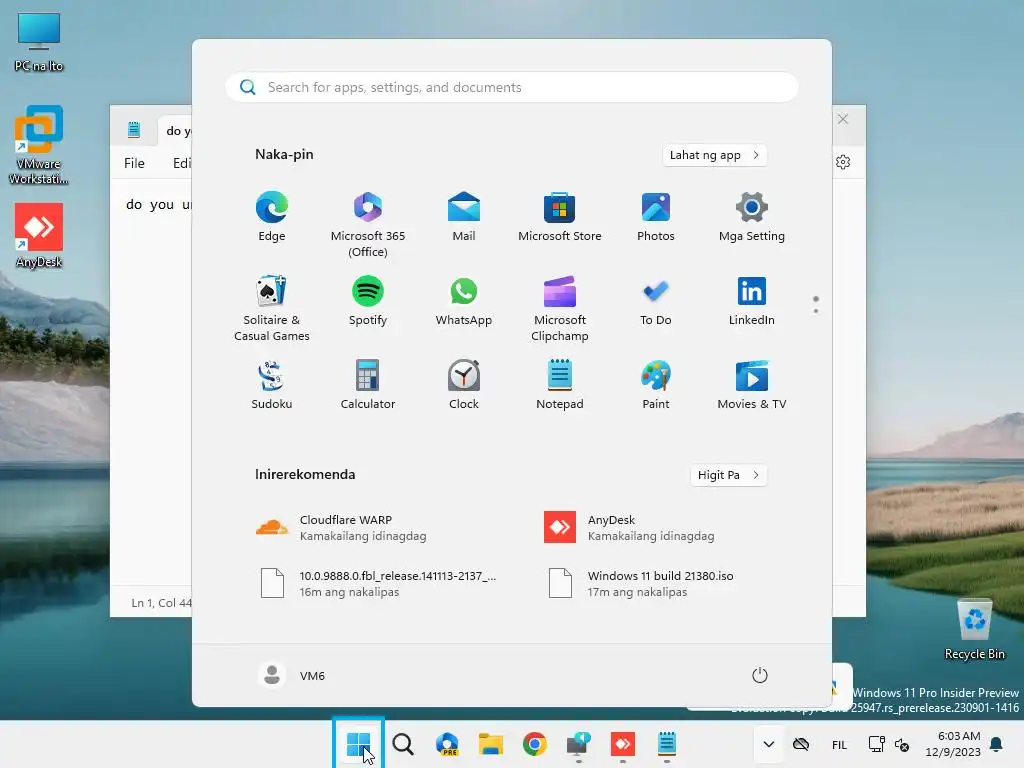Show hidden system tray icons chevron

coord(769,744)
